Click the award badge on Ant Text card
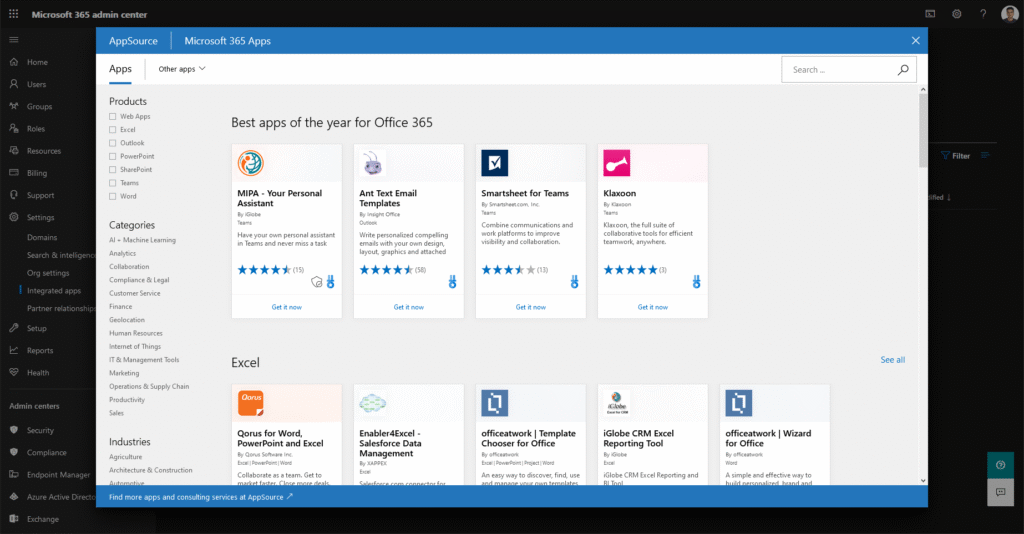The image size is (1024, 534). pyautogui.click(x=452, y=282)
